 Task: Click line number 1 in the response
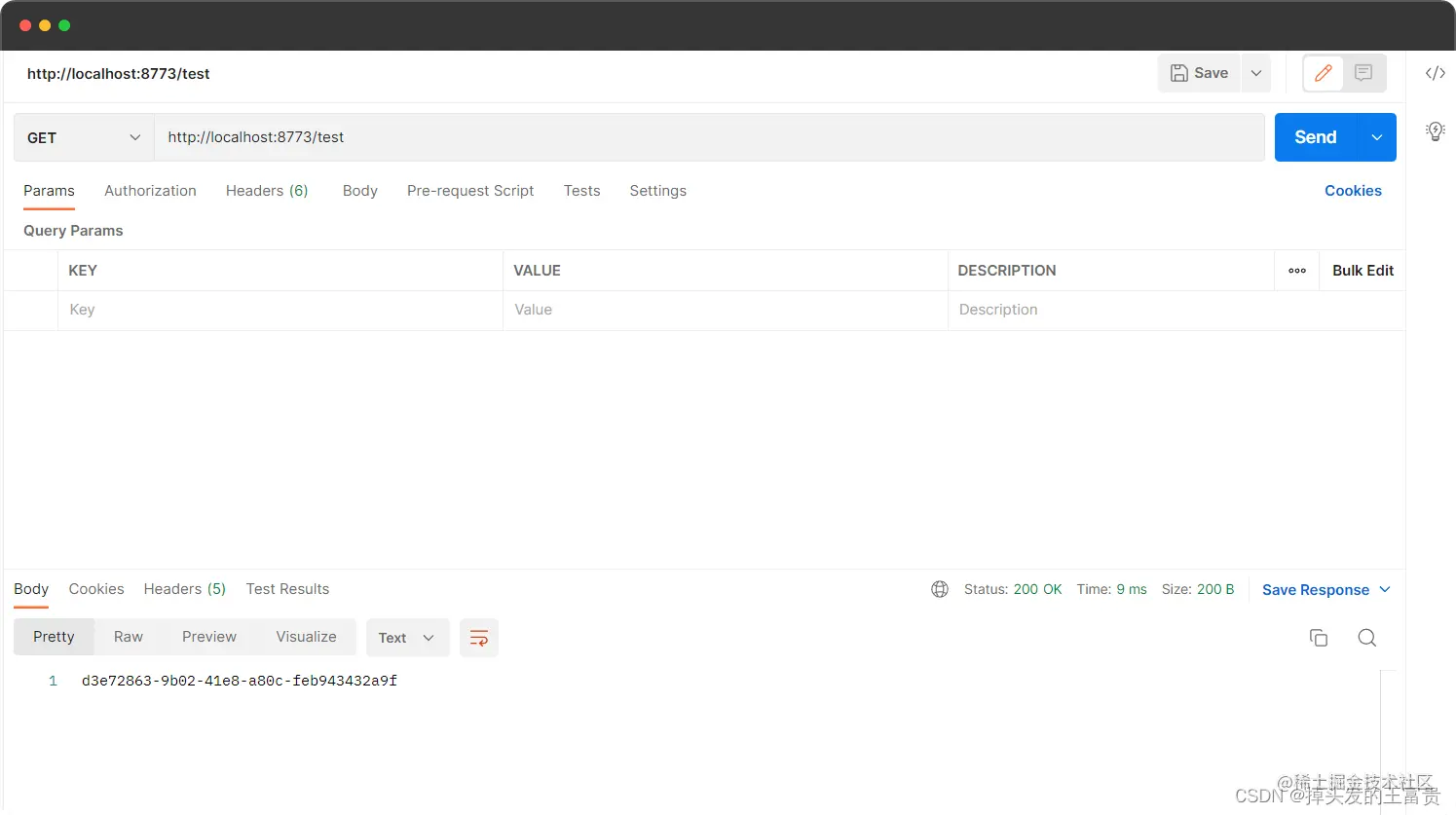point(53,681)
